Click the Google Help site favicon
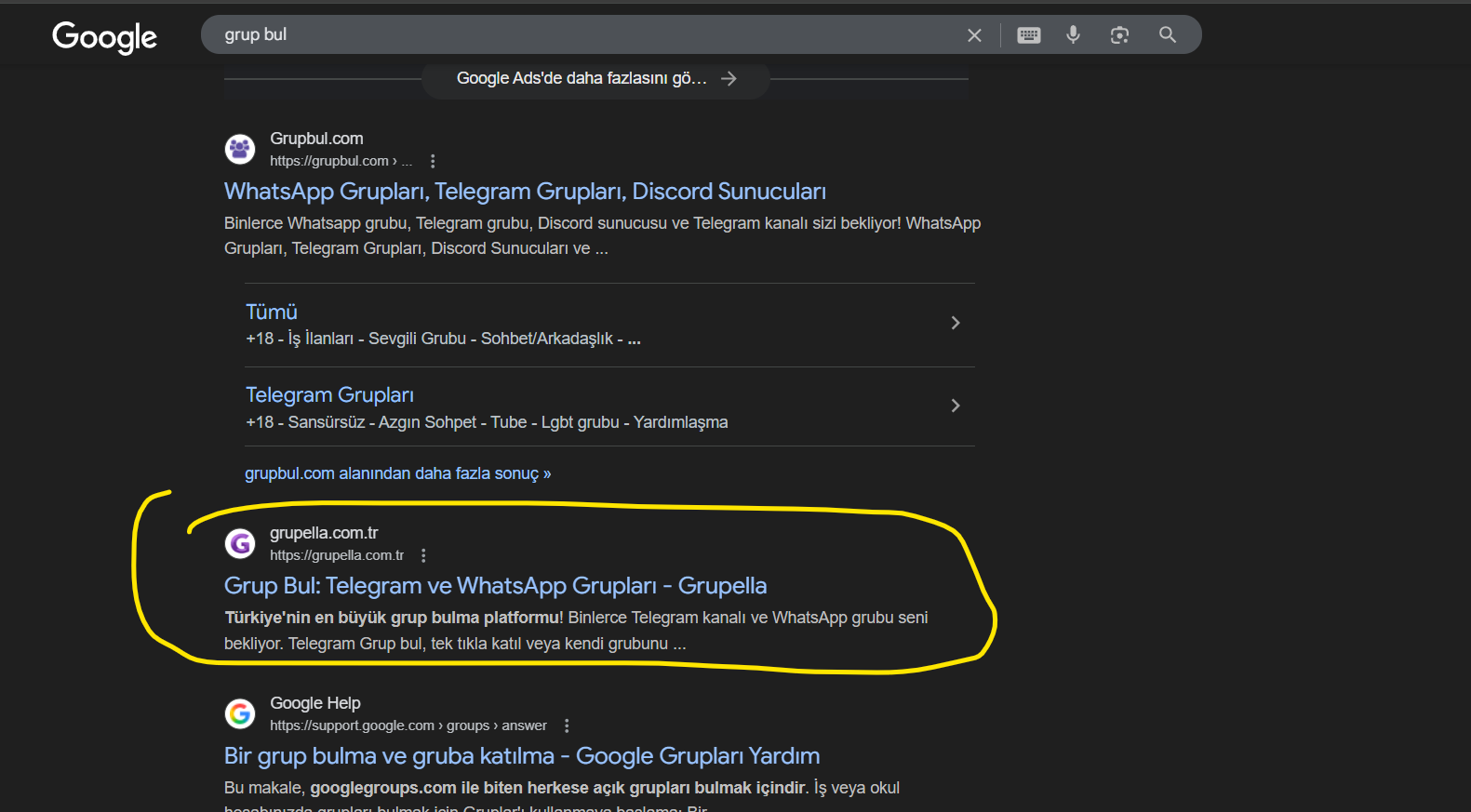 point(240,713)
